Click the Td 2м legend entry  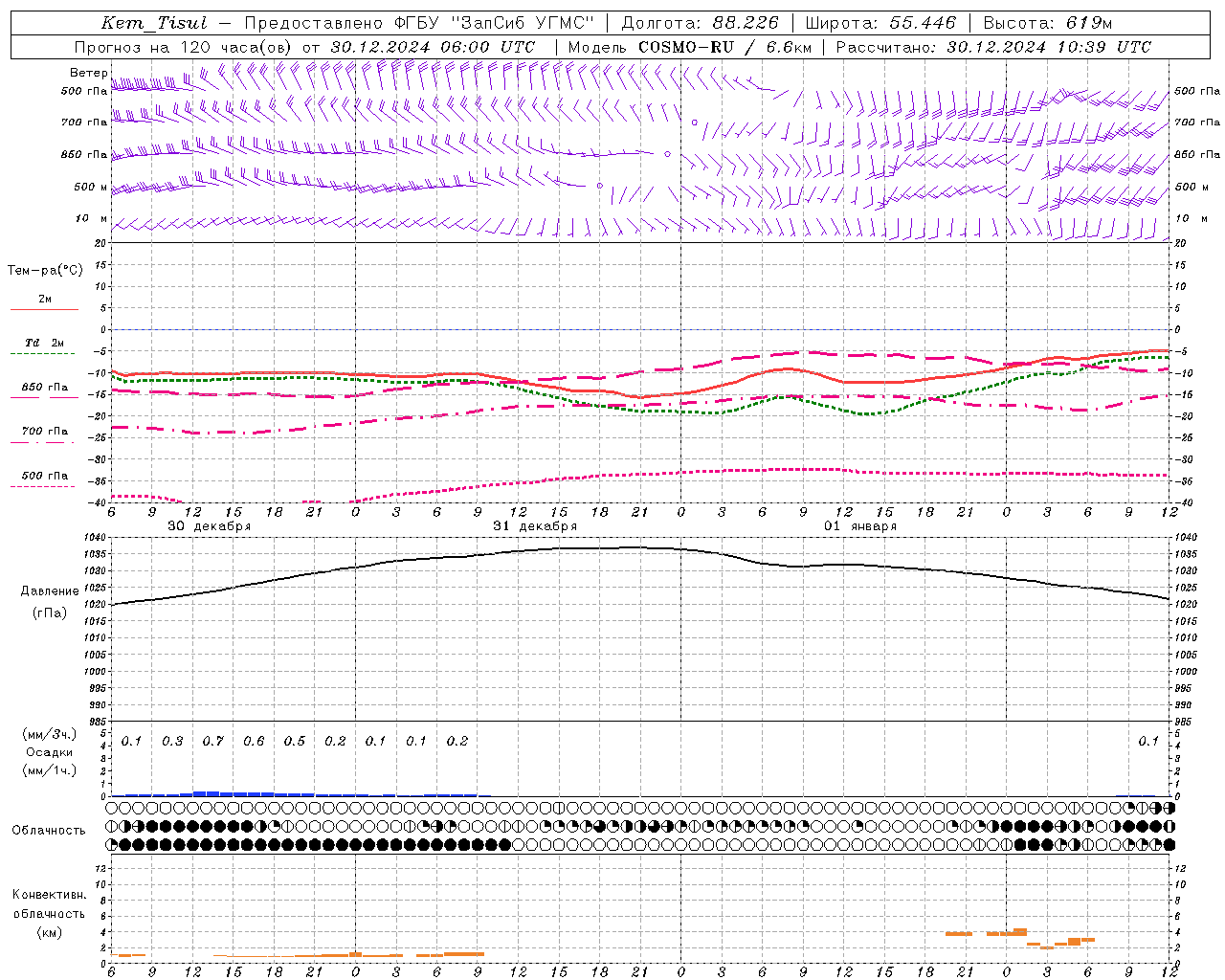(45, 343)
